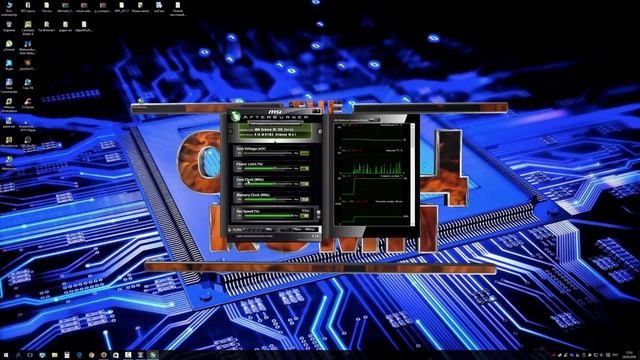Open Afterburner Settings button

click(309, 229)
